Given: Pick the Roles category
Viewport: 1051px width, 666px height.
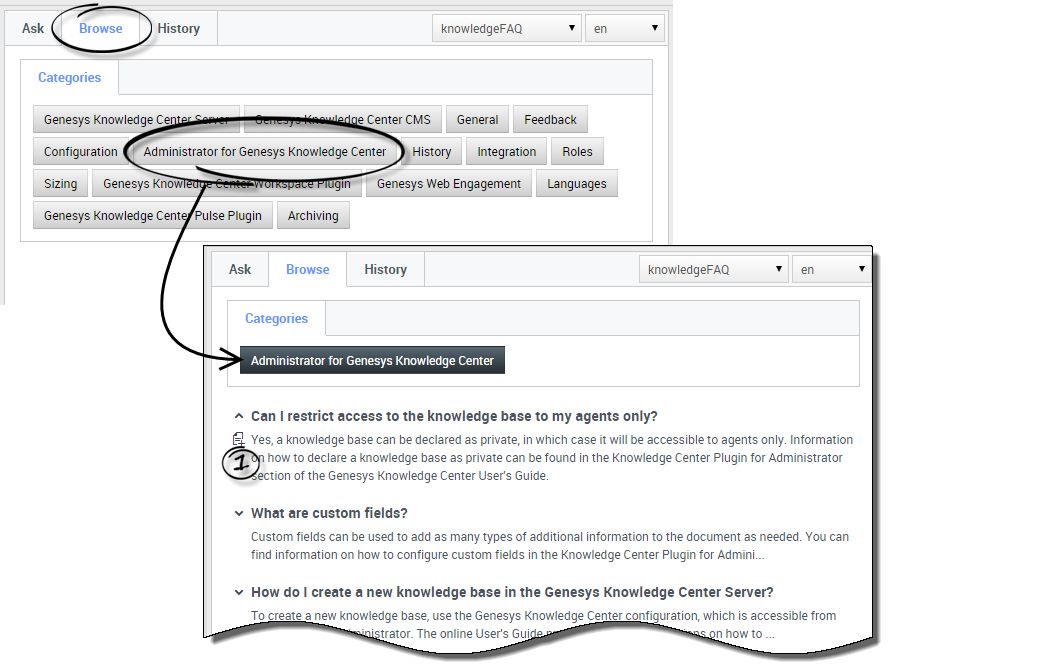Looking at the screenshot, I should (x=577, y=152).
